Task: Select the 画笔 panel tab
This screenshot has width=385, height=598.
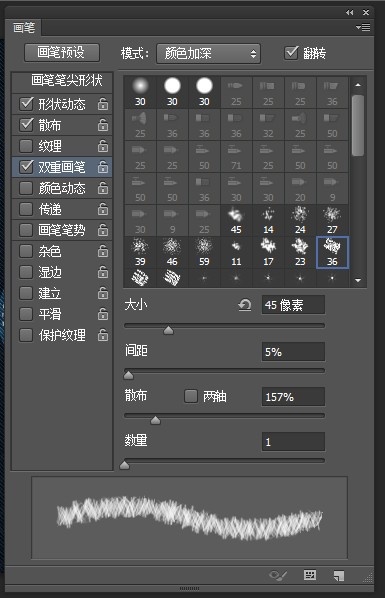Action: click(24, 27)
